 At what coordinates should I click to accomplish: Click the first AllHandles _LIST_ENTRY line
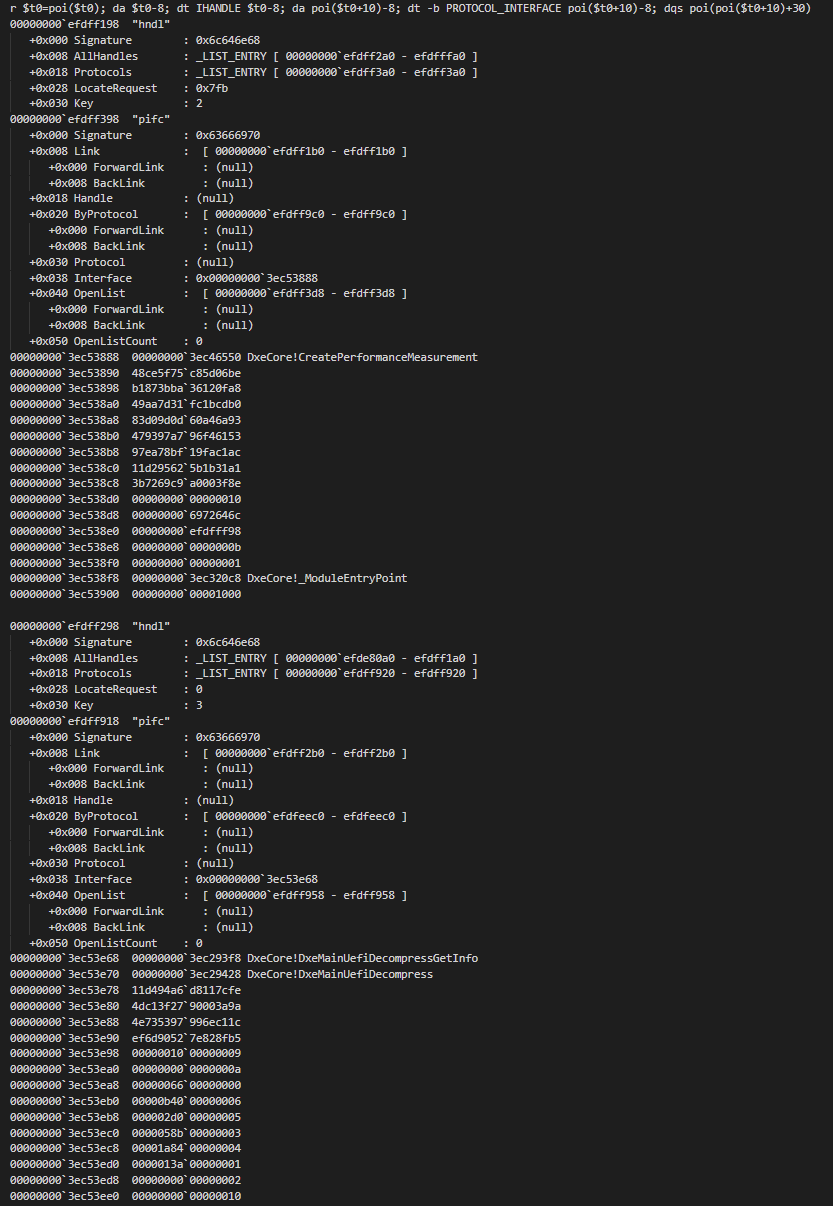253,56
